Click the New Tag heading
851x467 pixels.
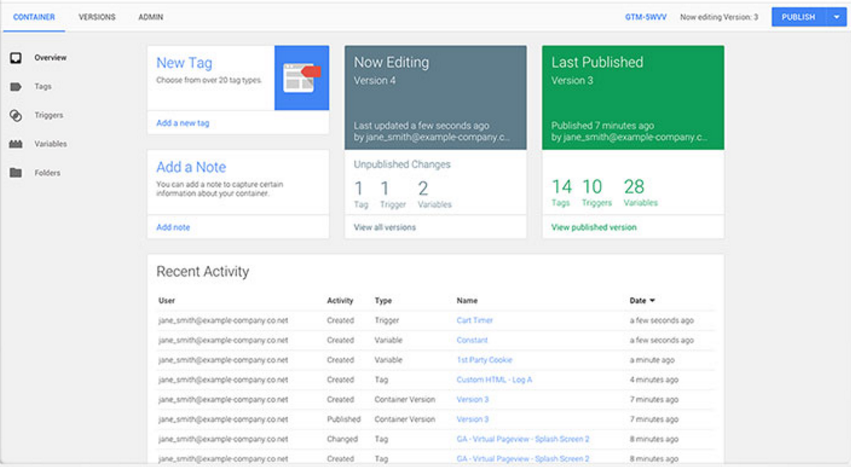184,63
